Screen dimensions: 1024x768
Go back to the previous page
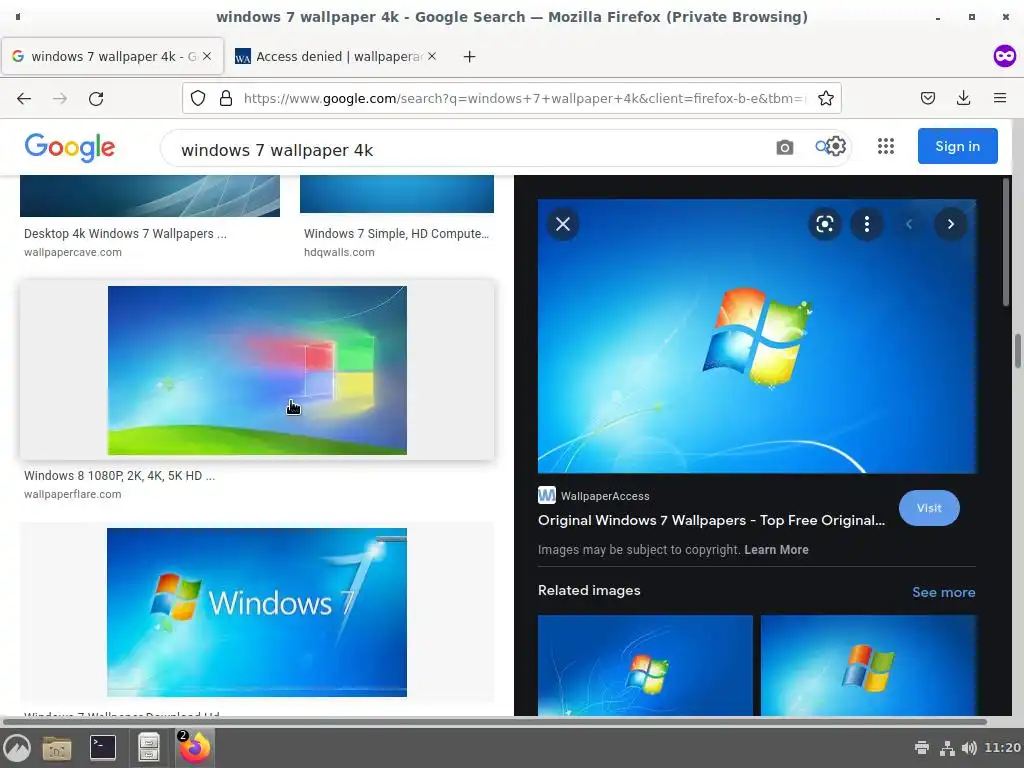coord(24,99)
